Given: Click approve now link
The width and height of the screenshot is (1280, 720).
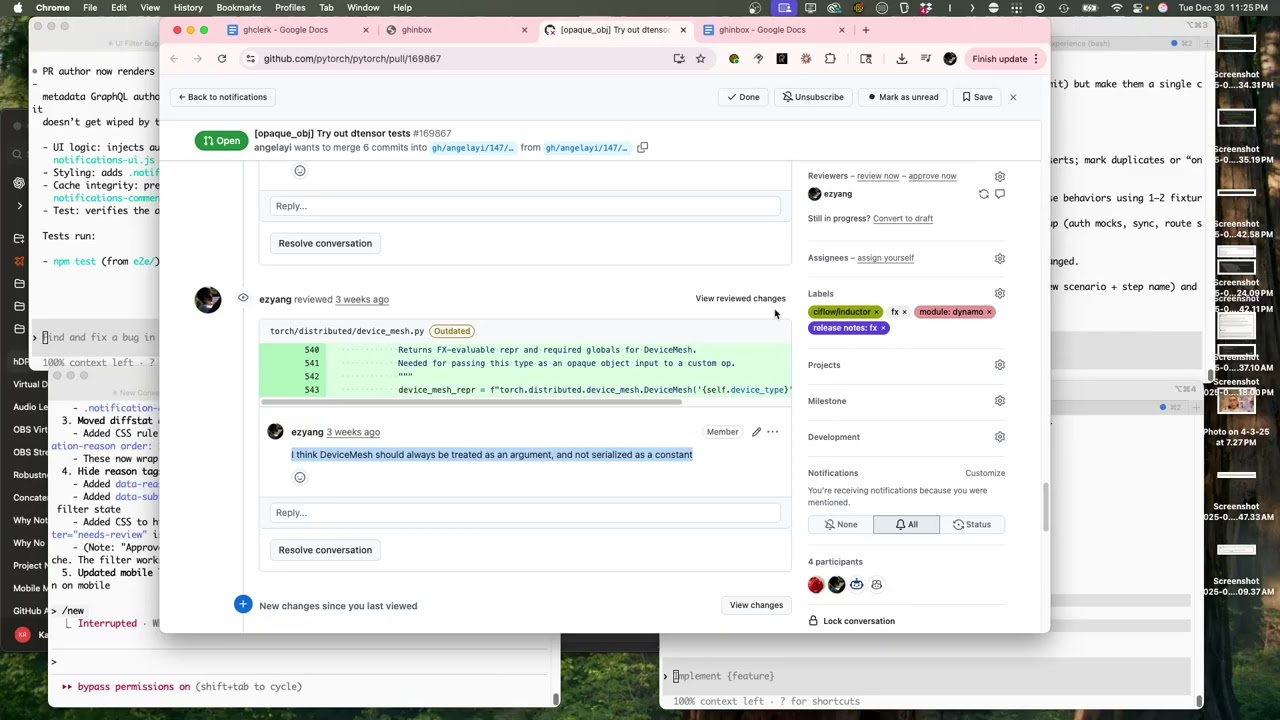Looking at the screenshot, I should click(932, 176).
